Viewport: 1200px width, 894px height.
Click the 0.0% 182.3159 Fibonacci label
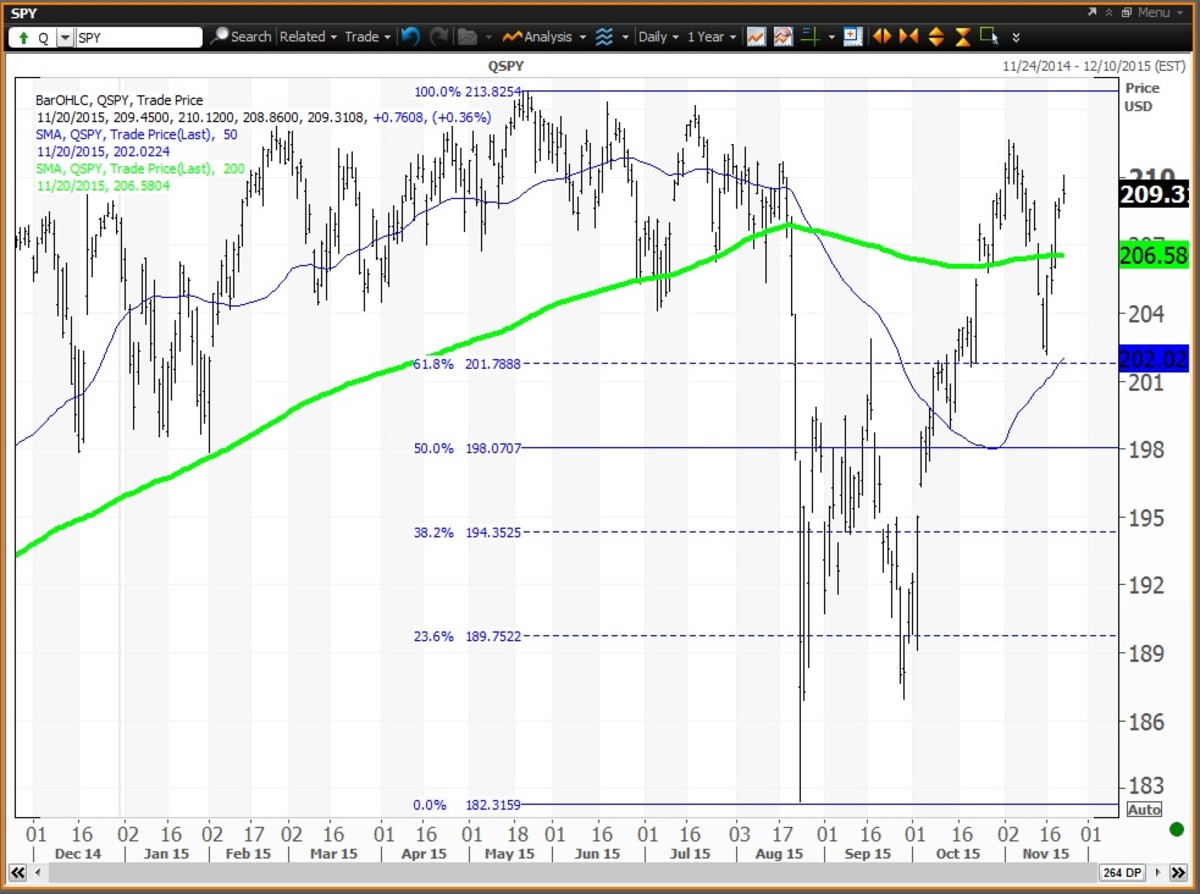tap(467, 805)
